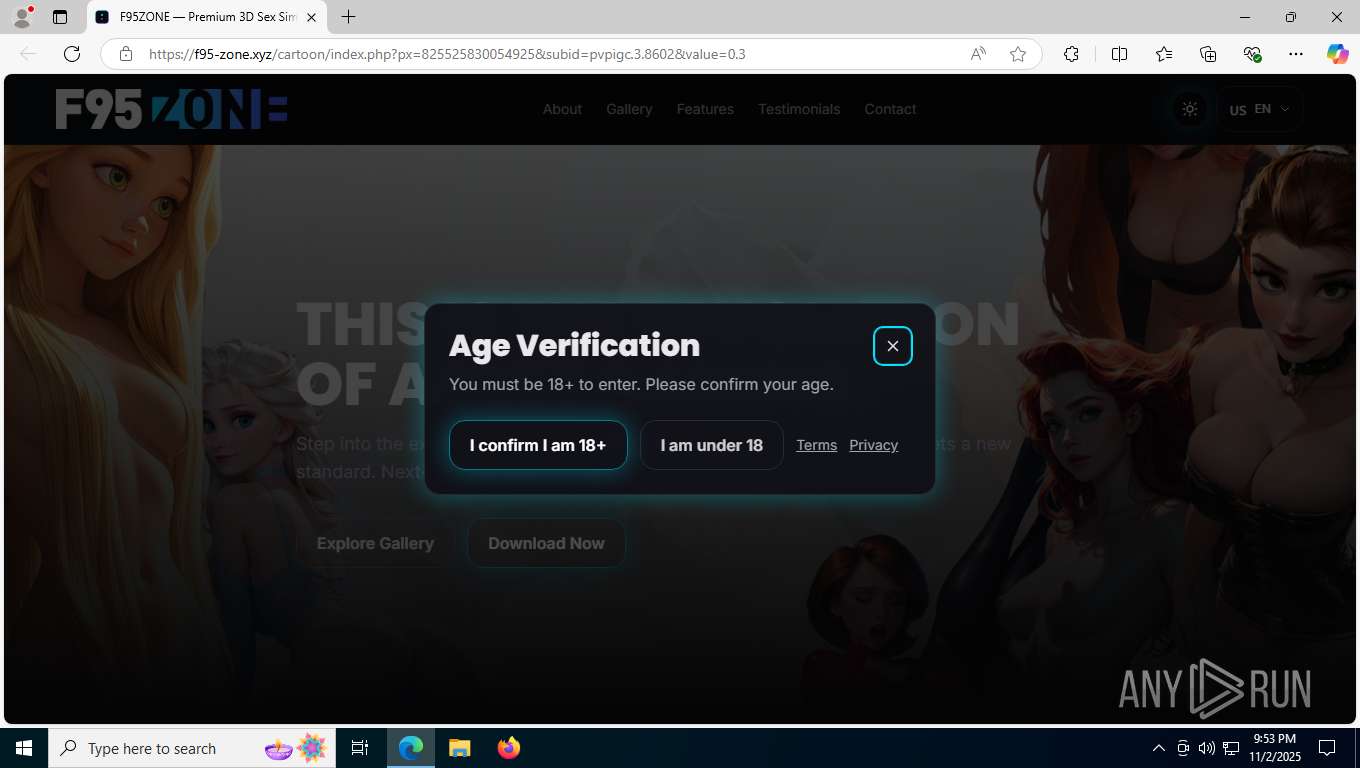Launch Firefox from the taskbar

508,748
